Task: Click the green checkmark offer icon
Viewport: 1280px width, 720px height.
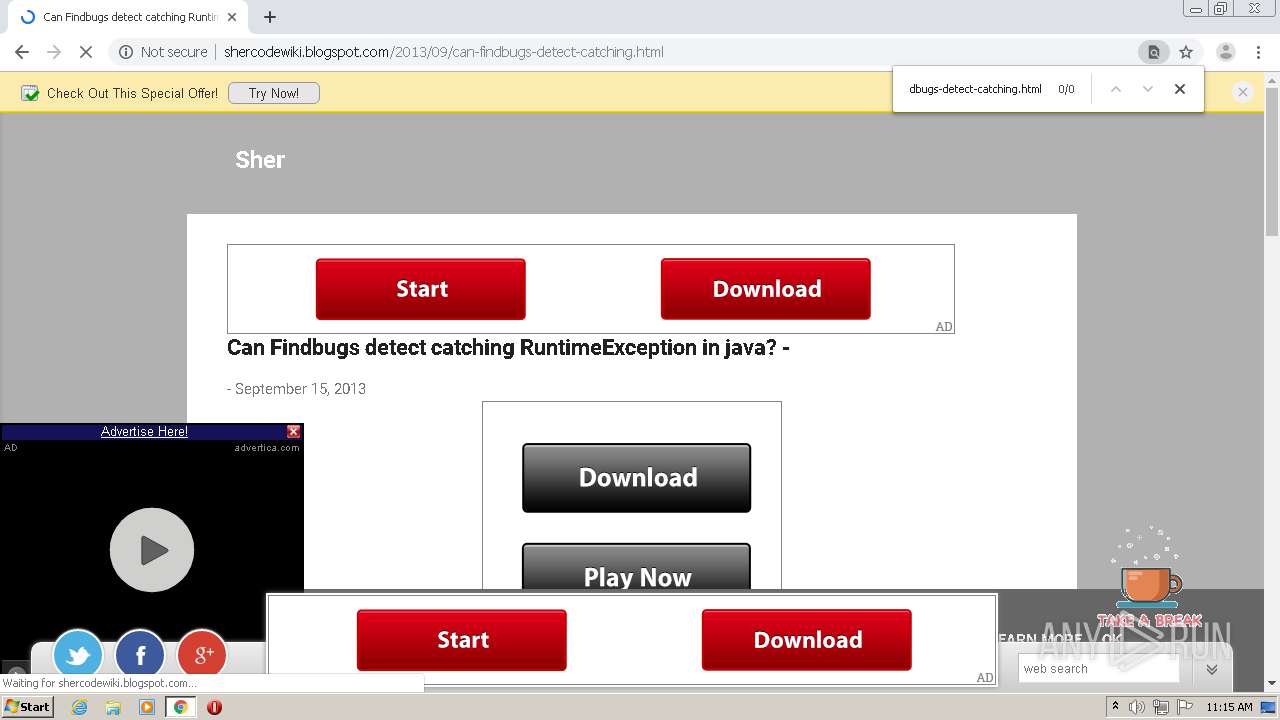Action: point(30,93)
